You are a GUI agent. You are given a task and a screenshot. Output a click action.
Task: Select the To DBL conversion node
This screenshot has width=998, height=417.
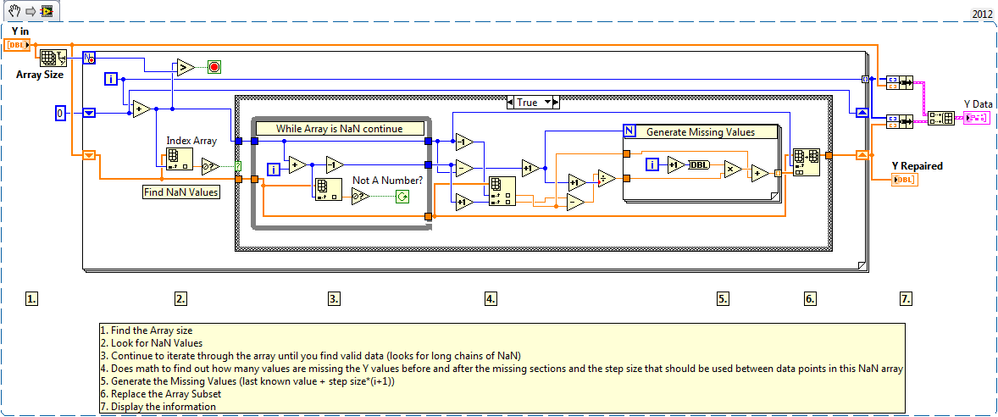pos(699,165)
